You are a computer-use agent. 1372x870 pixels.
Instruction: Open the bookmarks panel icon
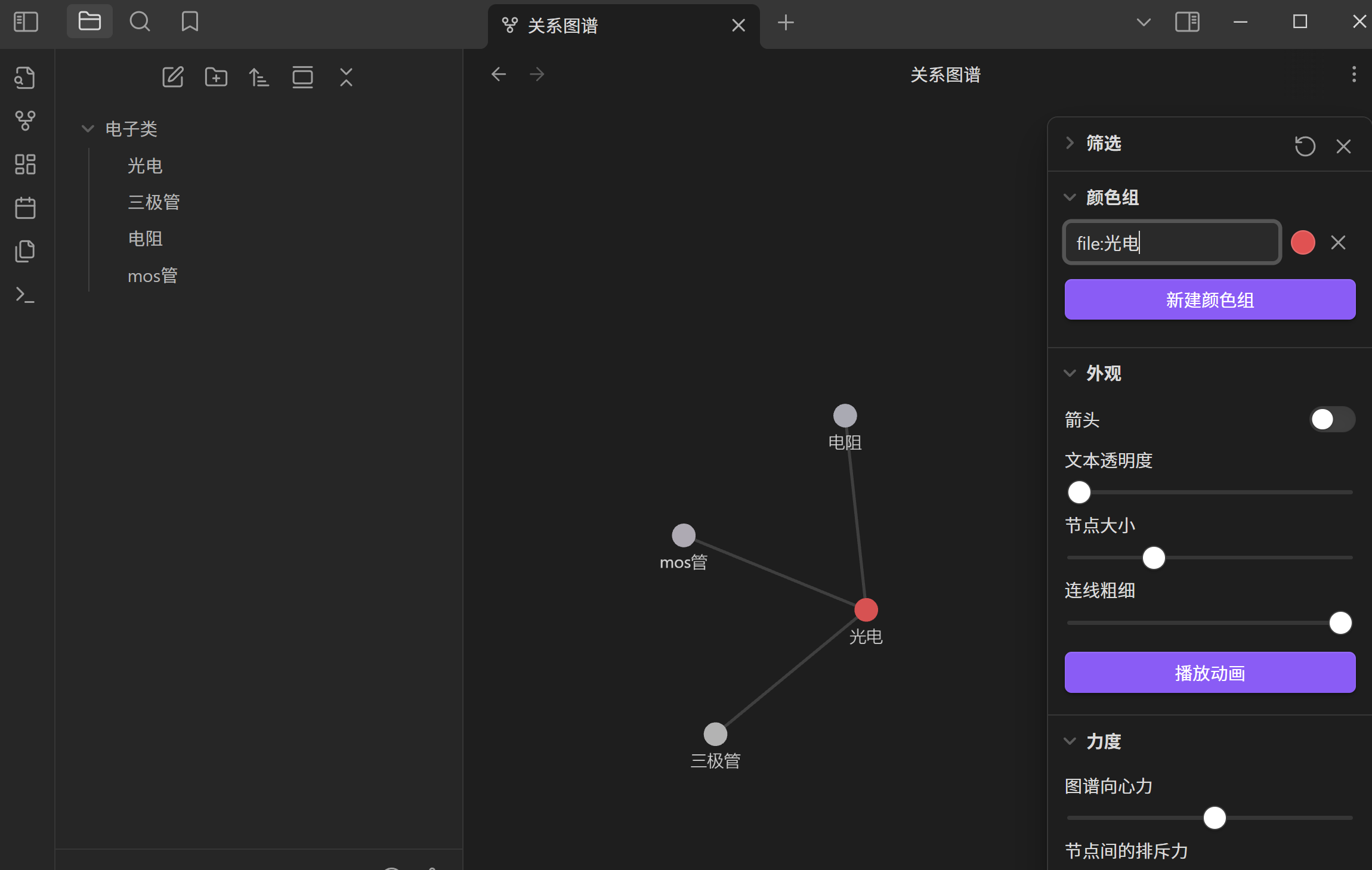click(x=190, y=22)
